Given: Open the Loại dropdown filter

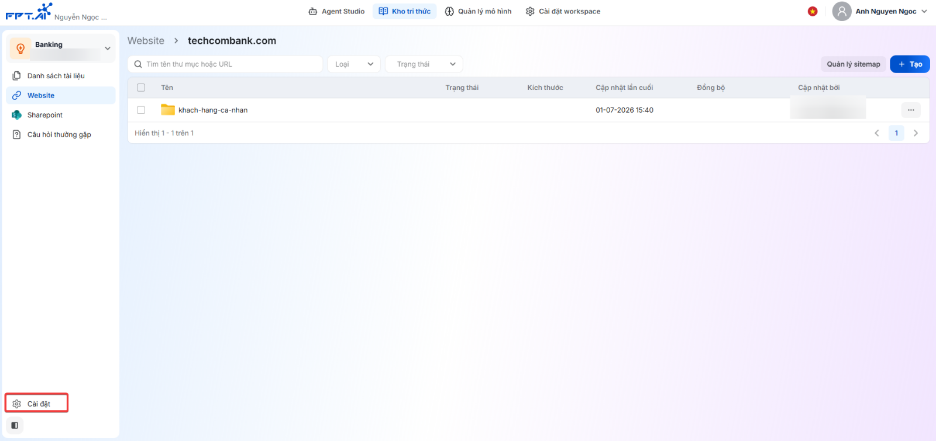Looking at the screenshot, I should 354,64.
